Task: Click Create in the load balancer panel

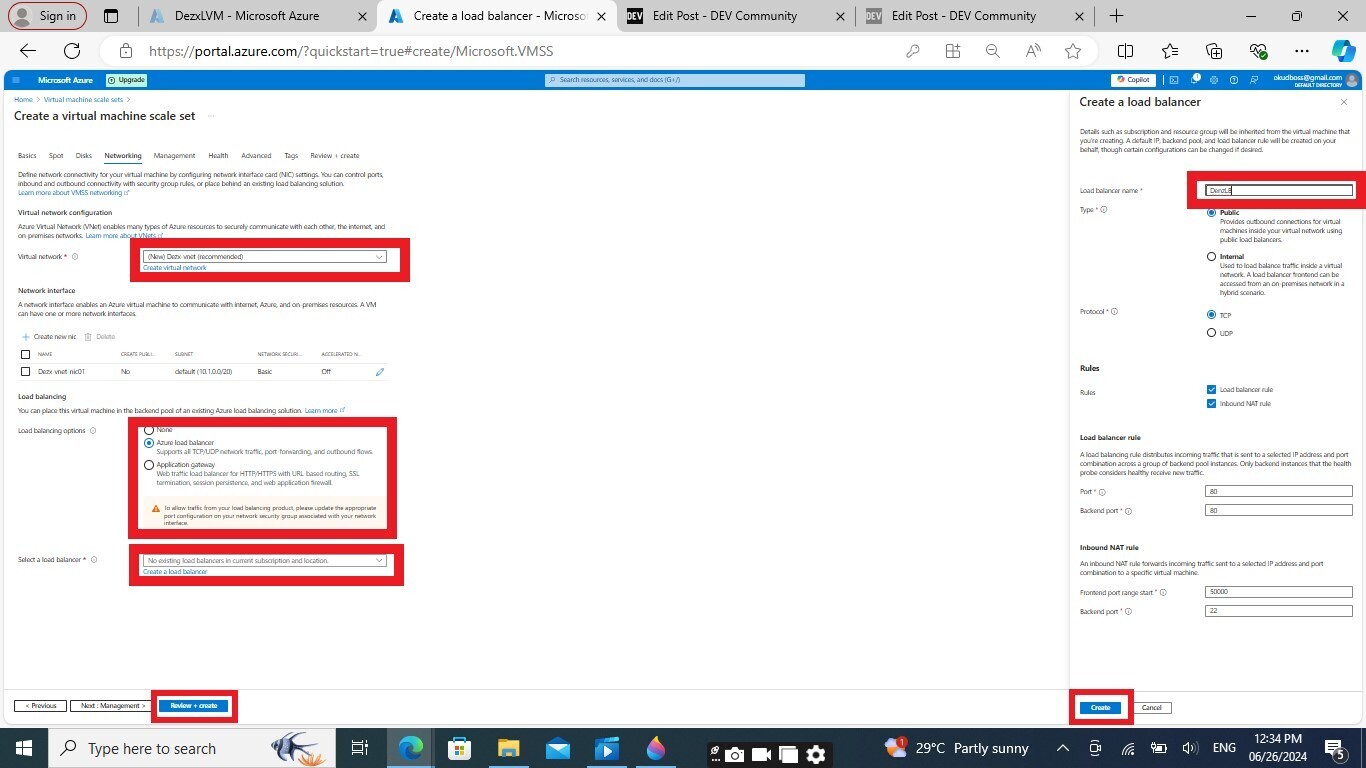Action: tap(1100, 708)
